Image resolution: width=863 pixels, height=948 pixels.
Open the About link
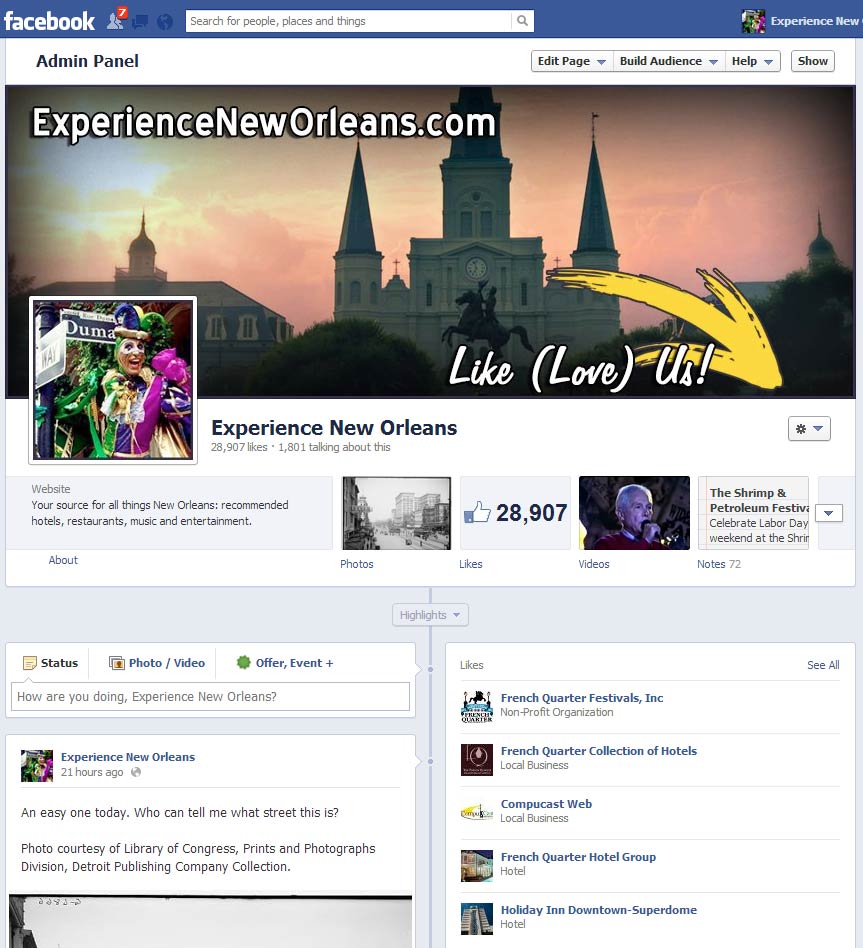point(63,560)
